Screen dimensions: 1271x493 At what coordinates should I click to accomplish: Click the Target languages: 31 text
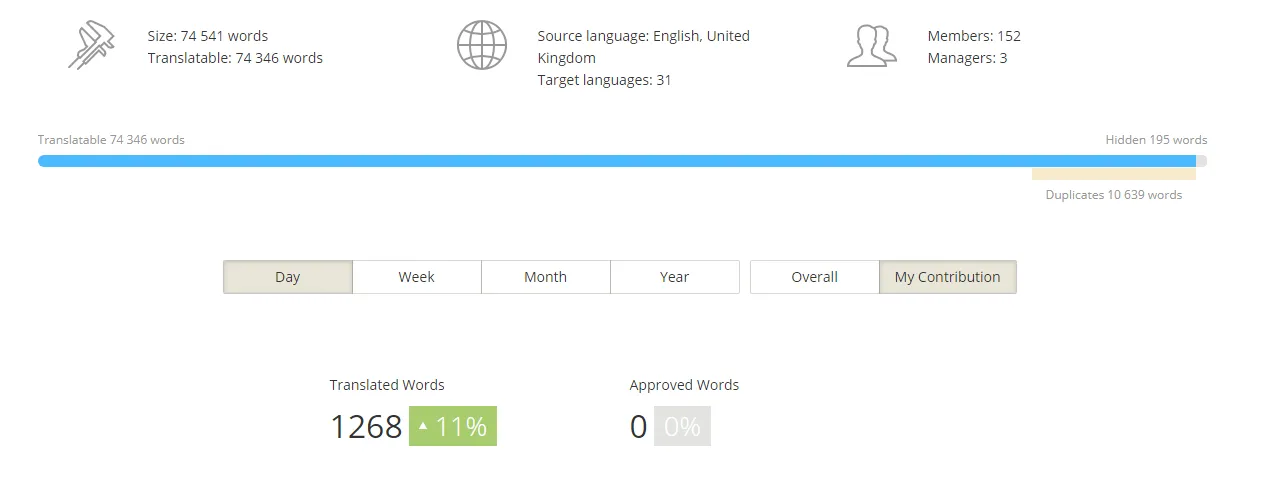coord(604,80)
